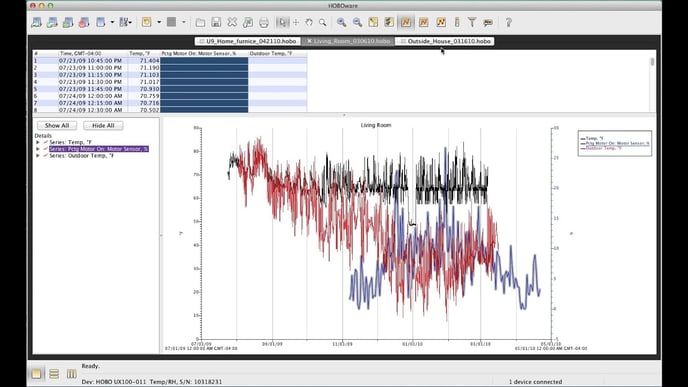Open the Help question mark icon
The width and height of the screenshot is (688, 387).
tap(508, 22)
